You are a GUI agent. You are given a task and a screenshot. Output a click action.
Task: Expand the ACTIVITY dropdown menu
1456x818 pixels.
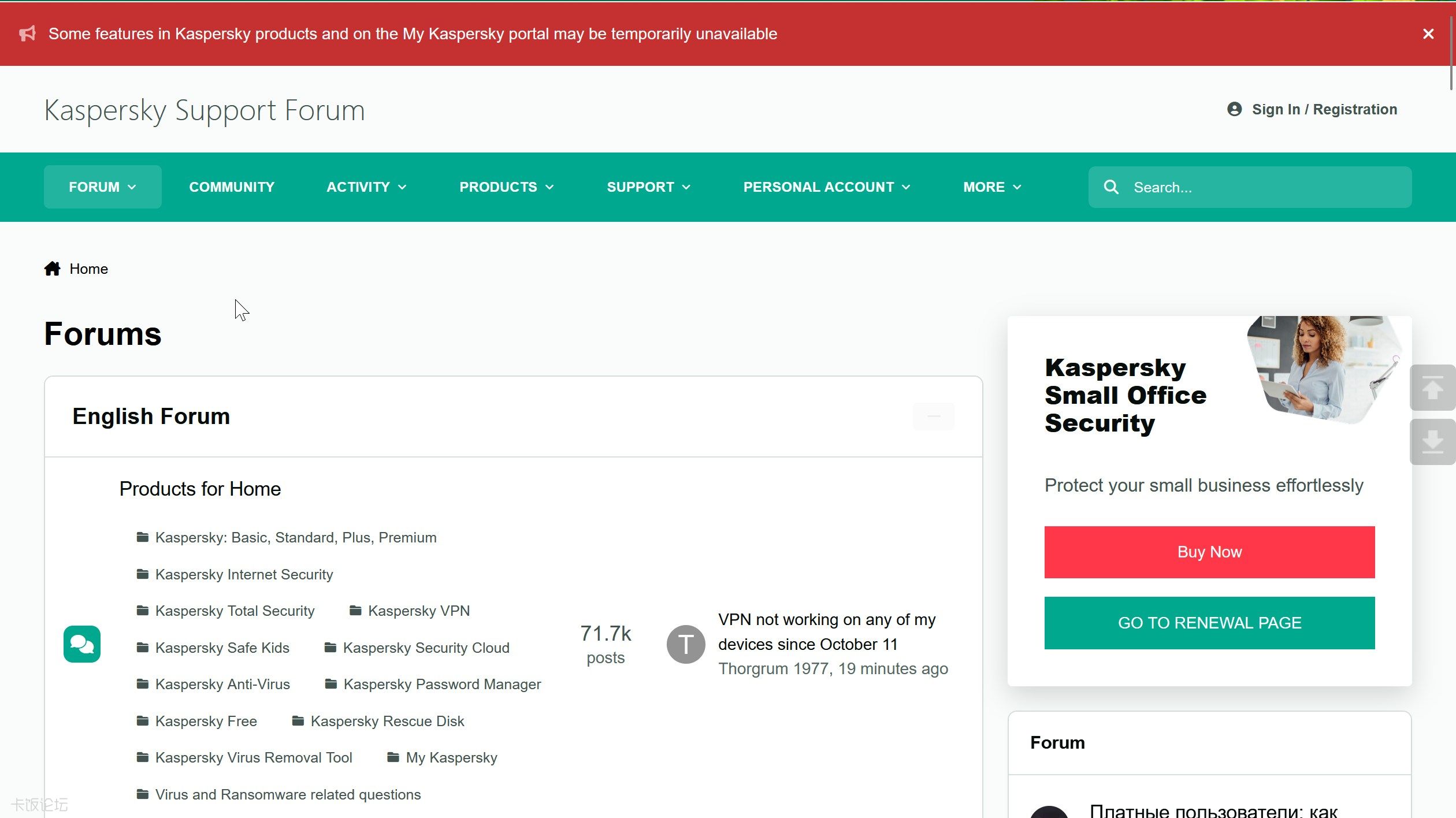click(367, 187)
